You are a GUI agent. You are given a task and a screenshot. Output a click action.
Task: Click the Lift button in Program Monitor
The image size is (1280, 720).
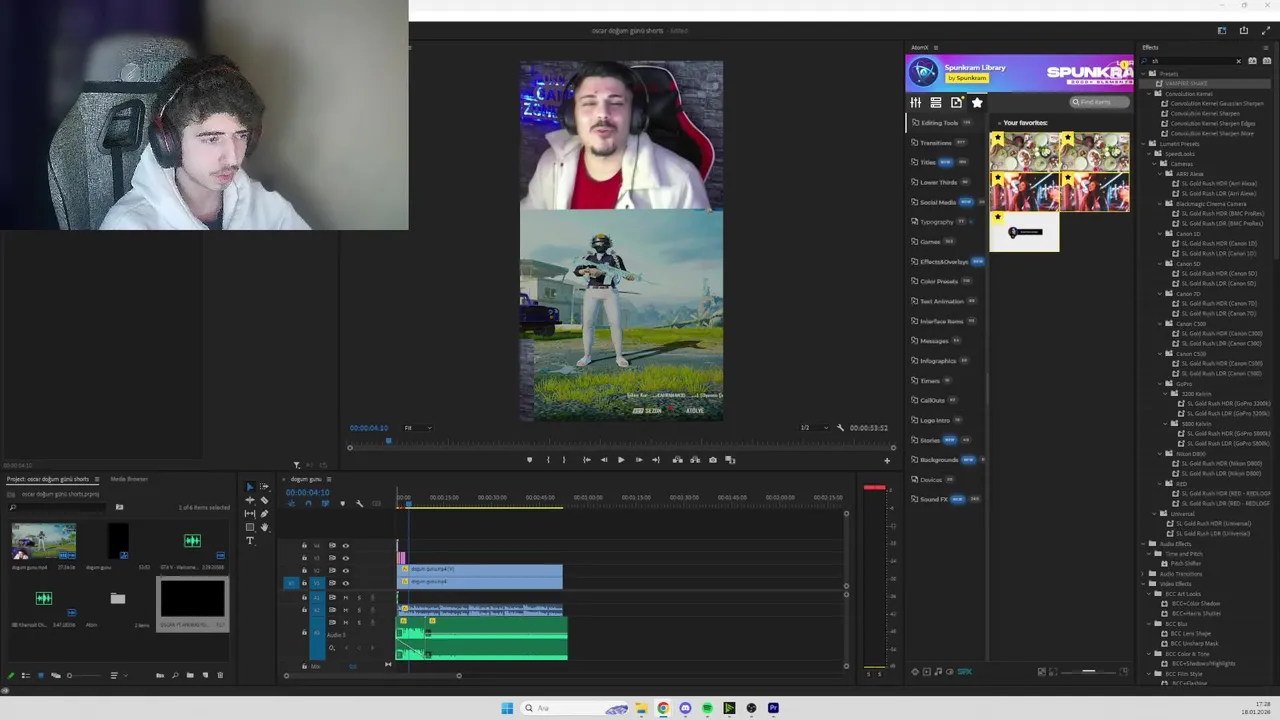tap(678, 460)
